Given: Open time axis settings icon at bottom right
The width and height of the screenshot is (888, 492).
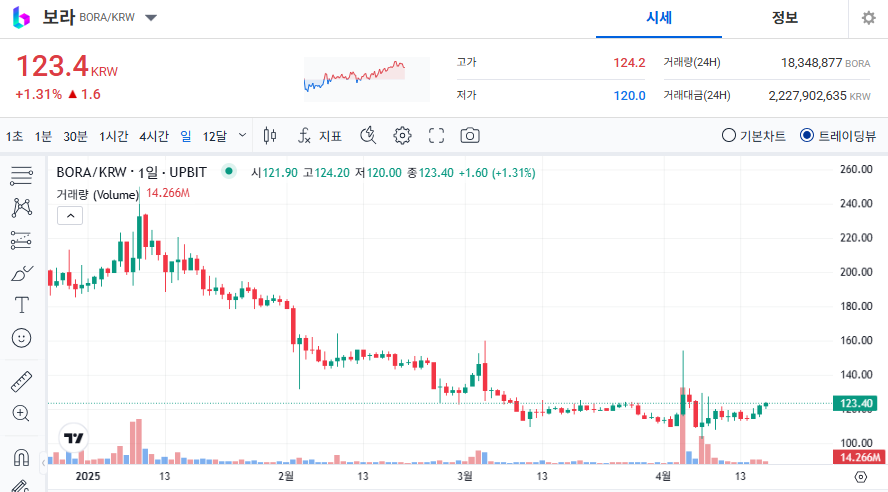Looking at the screenshot, I should click(x=860, y=477).
